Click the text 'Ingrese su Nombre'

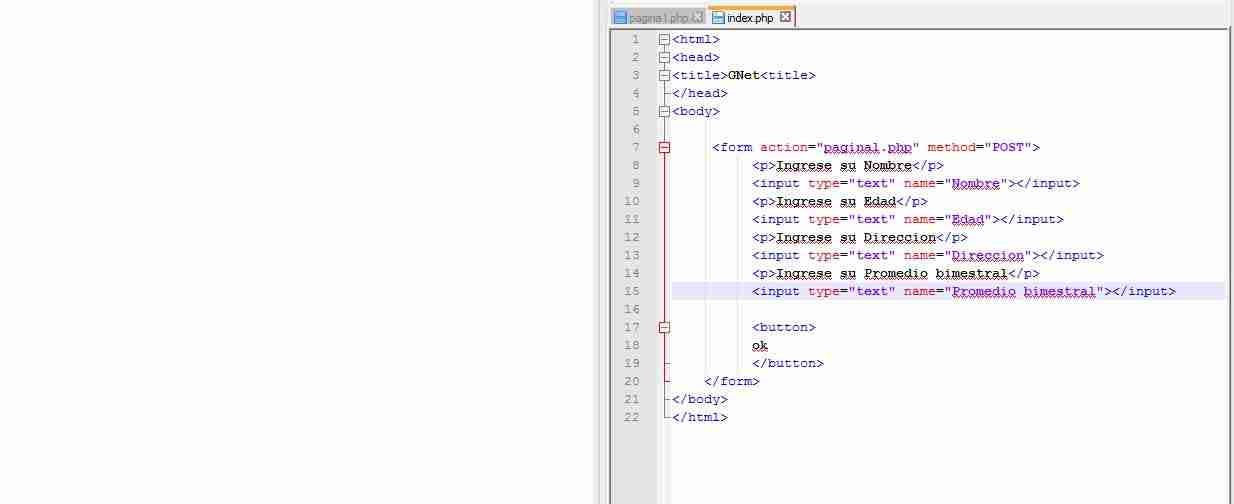(x=844, y=166)
